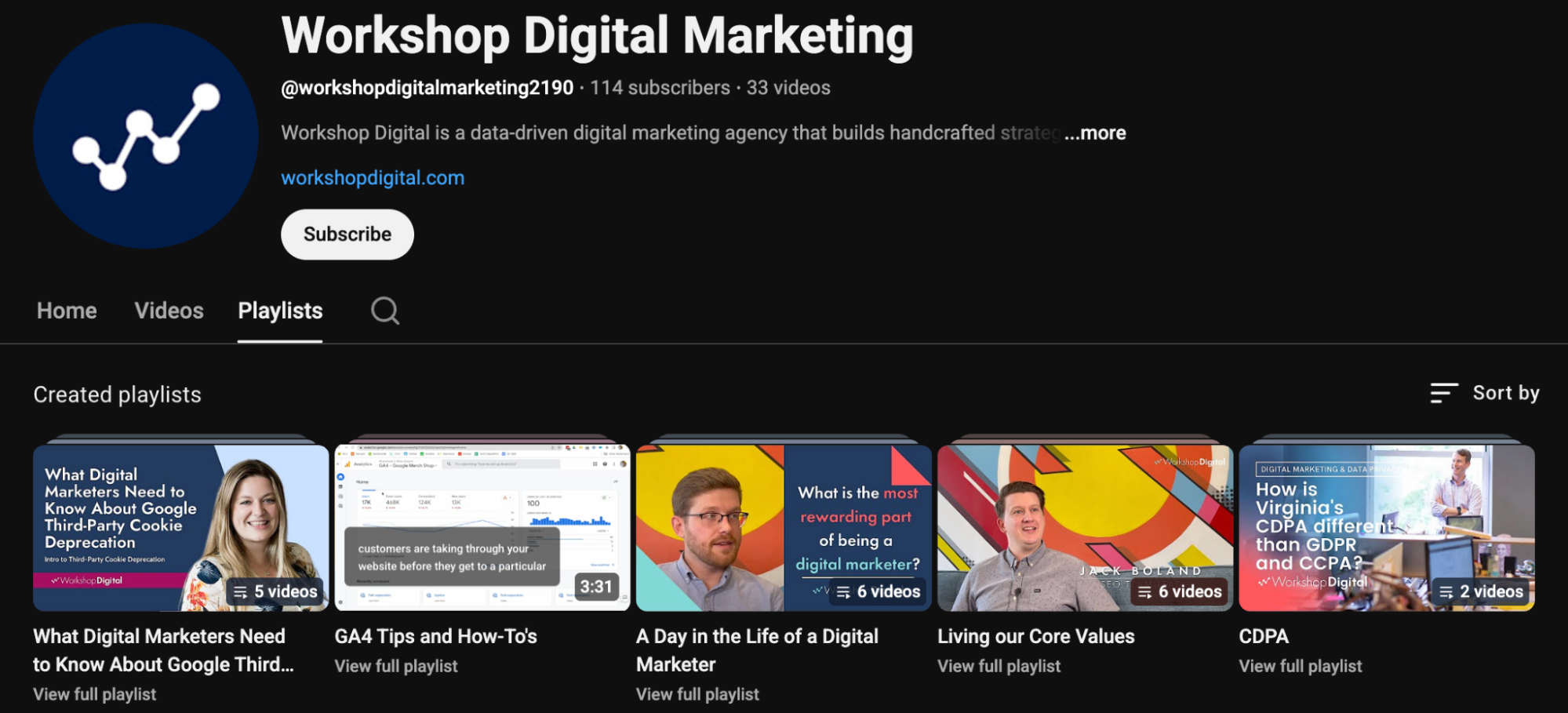Image resolution: width=1568 pixels, height=713 pixels.
Task: Click the 3:31 duration badge on GA4 thumbnail
Action: coord(596,587)
